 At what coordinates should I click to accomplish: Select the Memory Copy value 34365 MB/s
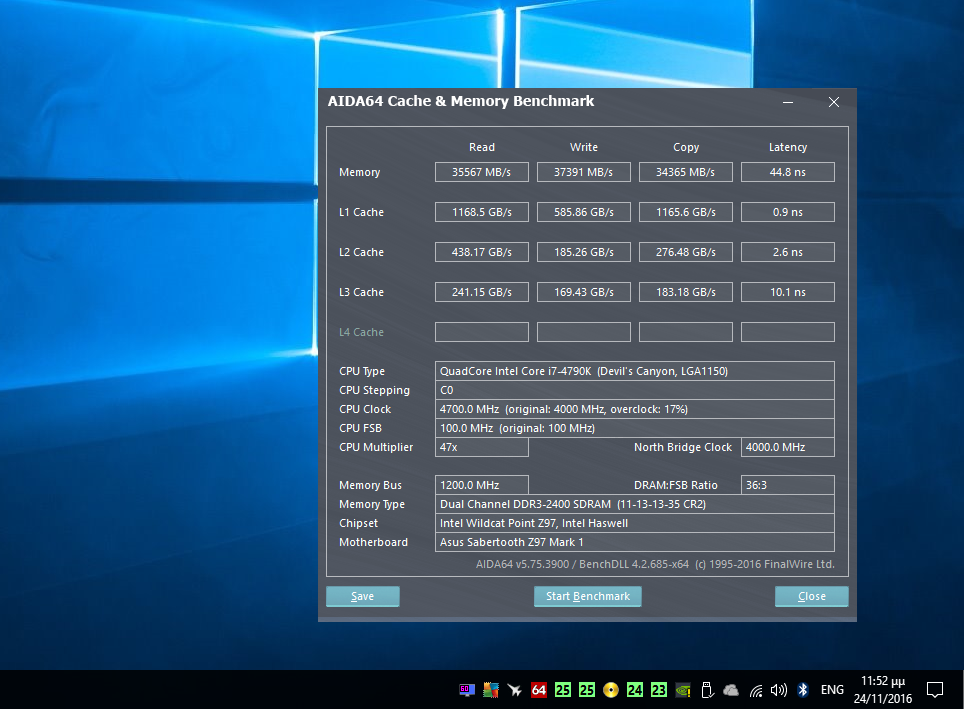click(x=686, y=172)
